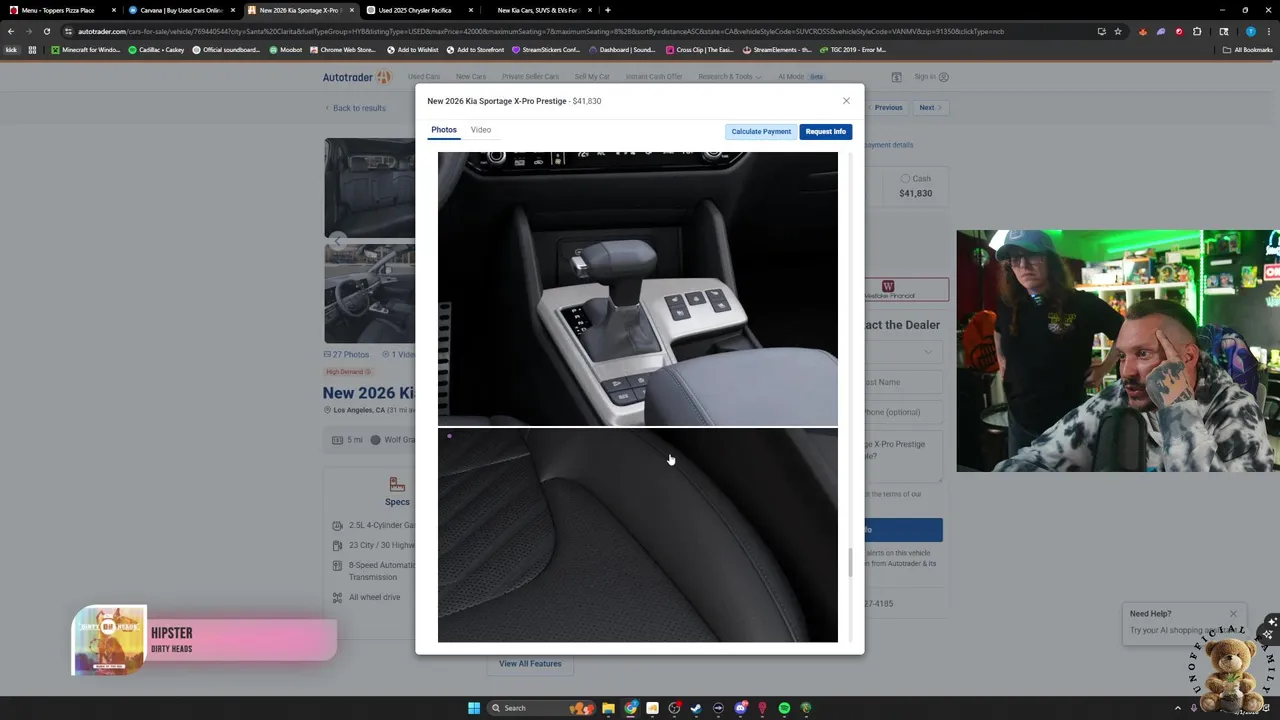1280x720 pixels.
Task: Open the New Kia Cars, SUVs & EVs tab
Action: pyautogui.click(x=540, y=10)
